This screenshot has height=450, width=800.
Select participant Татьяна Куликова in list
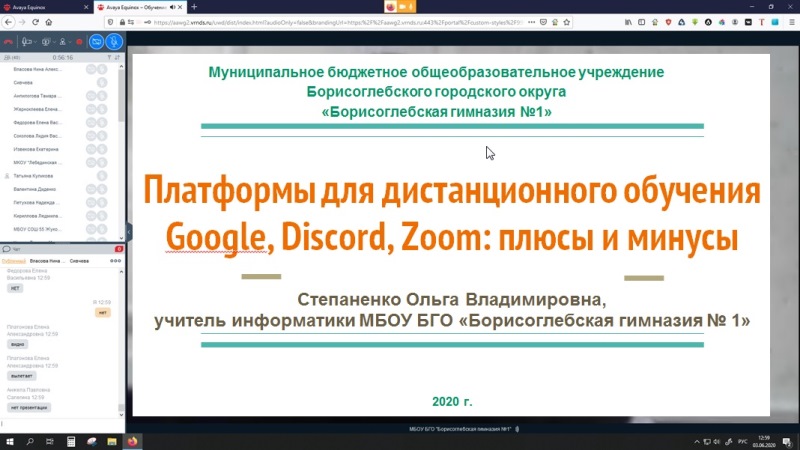(x=35, y=175)
